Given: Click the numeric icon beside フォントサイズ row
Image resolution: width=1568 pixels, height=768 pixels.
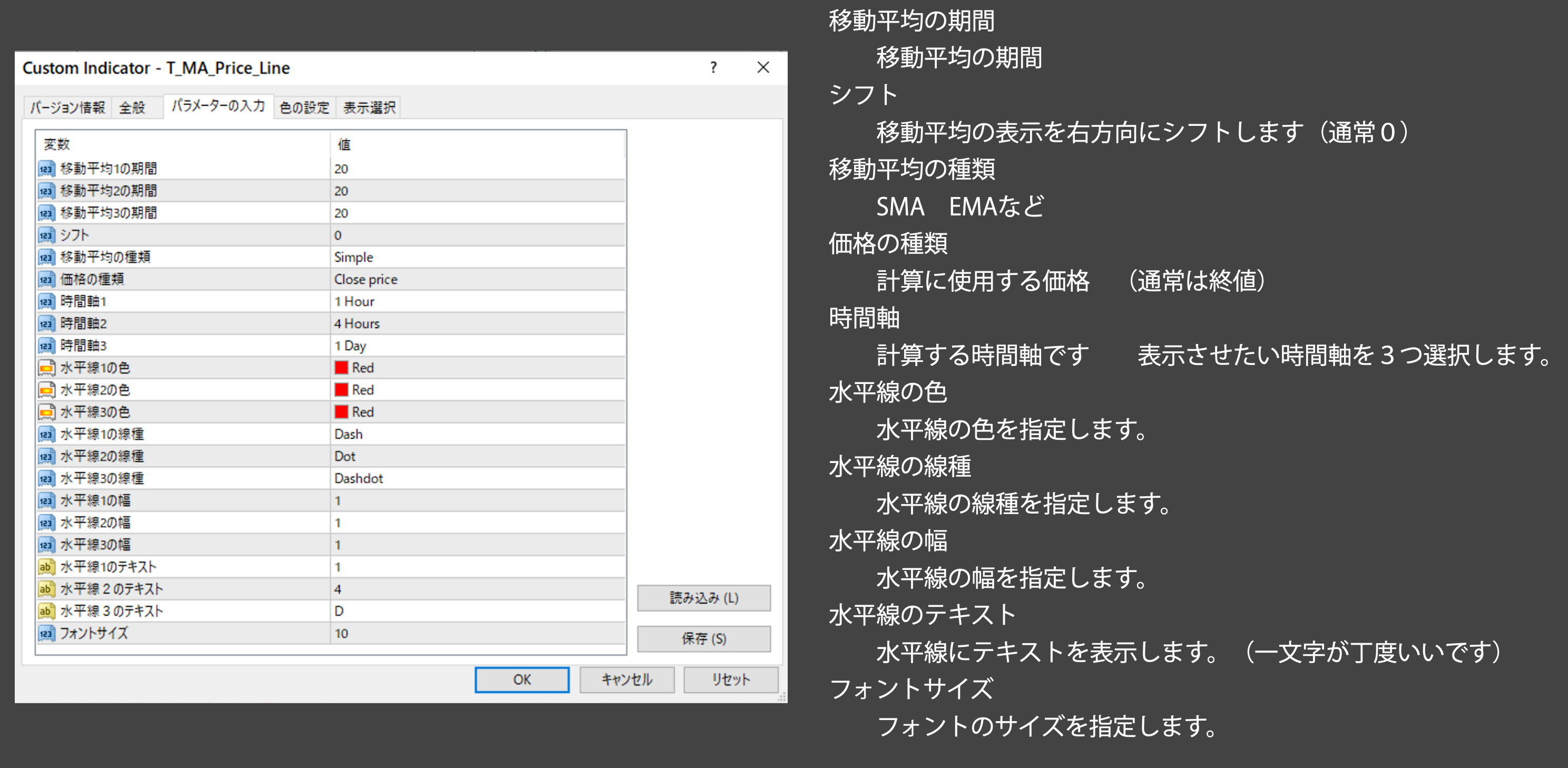Looking at the screenshot, I should click(46, 634).
